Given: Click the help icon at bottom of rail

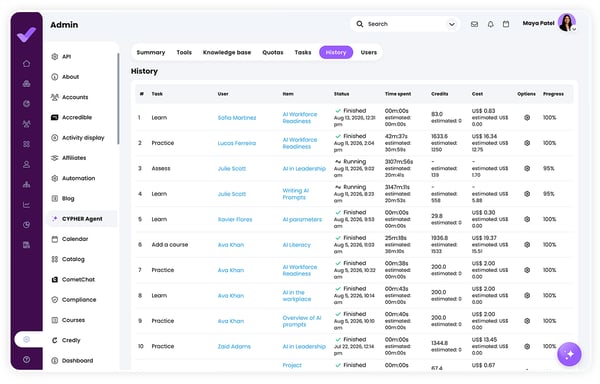Looking at the screenshot, I should (26, 360).
